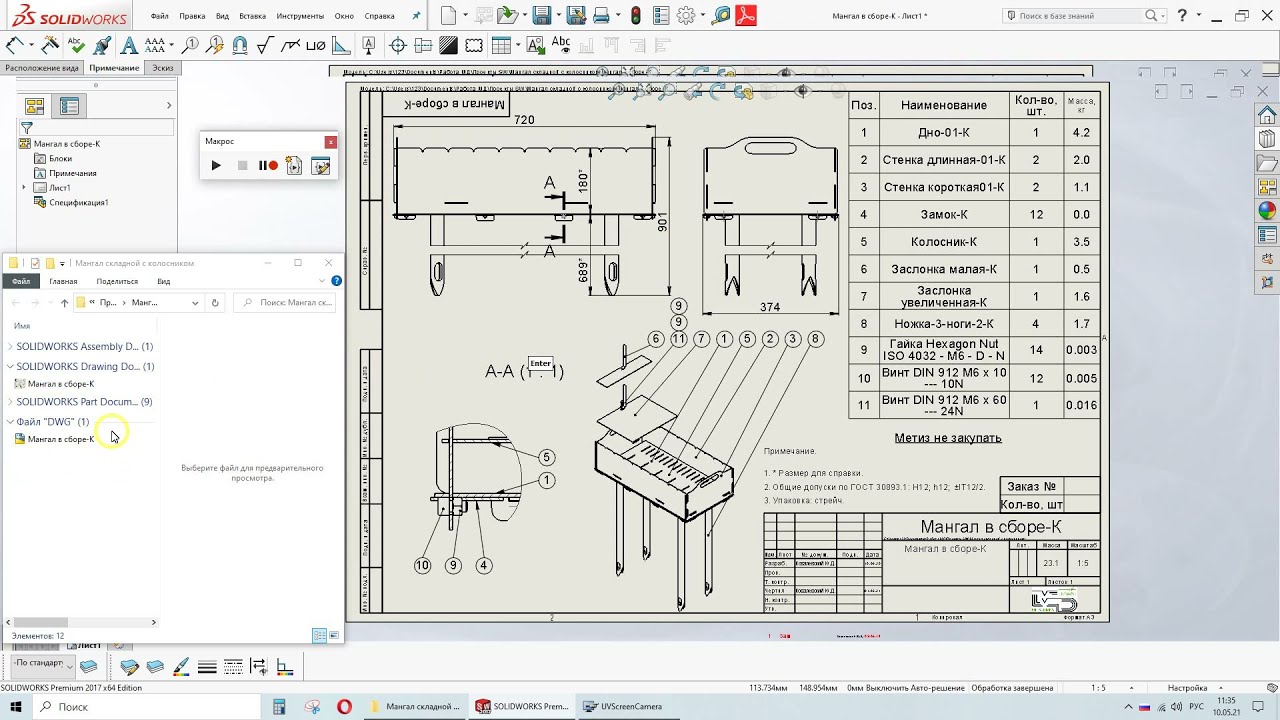Click the Print icon
1280x720 pixels.
(x=601, y=15)
